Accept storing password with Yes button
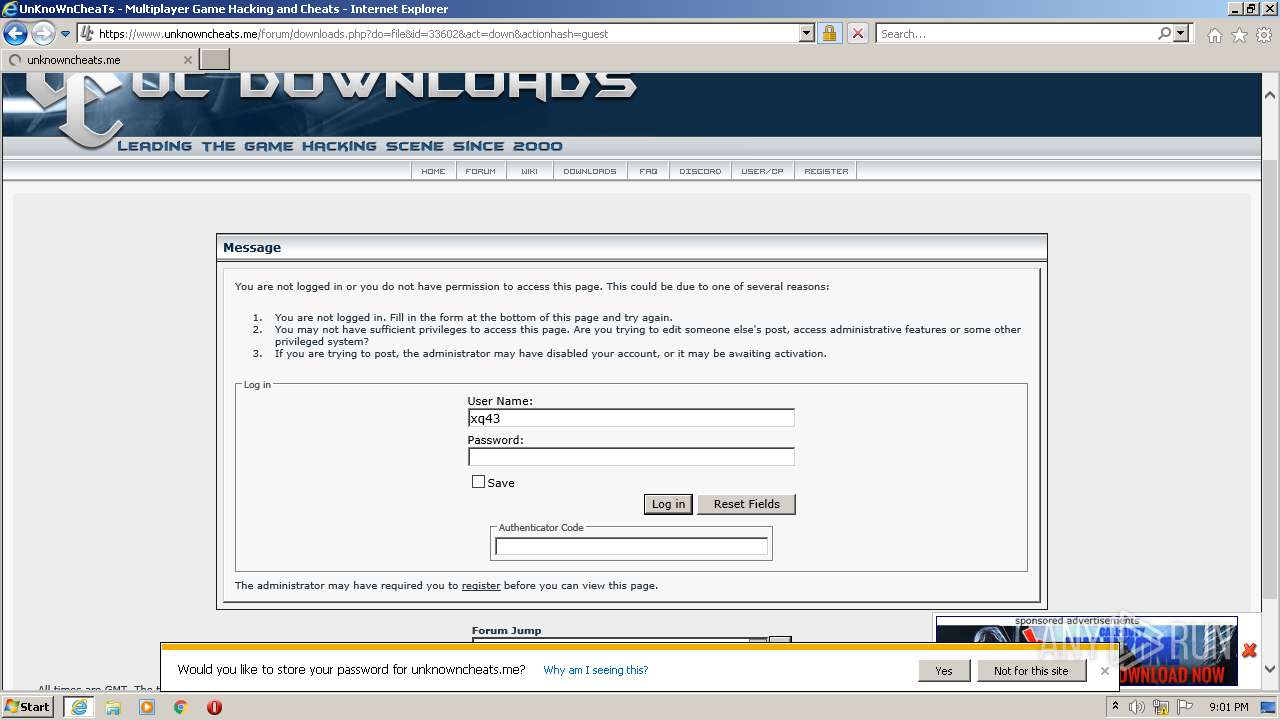1280x720 pixels. tap(943, 671)
